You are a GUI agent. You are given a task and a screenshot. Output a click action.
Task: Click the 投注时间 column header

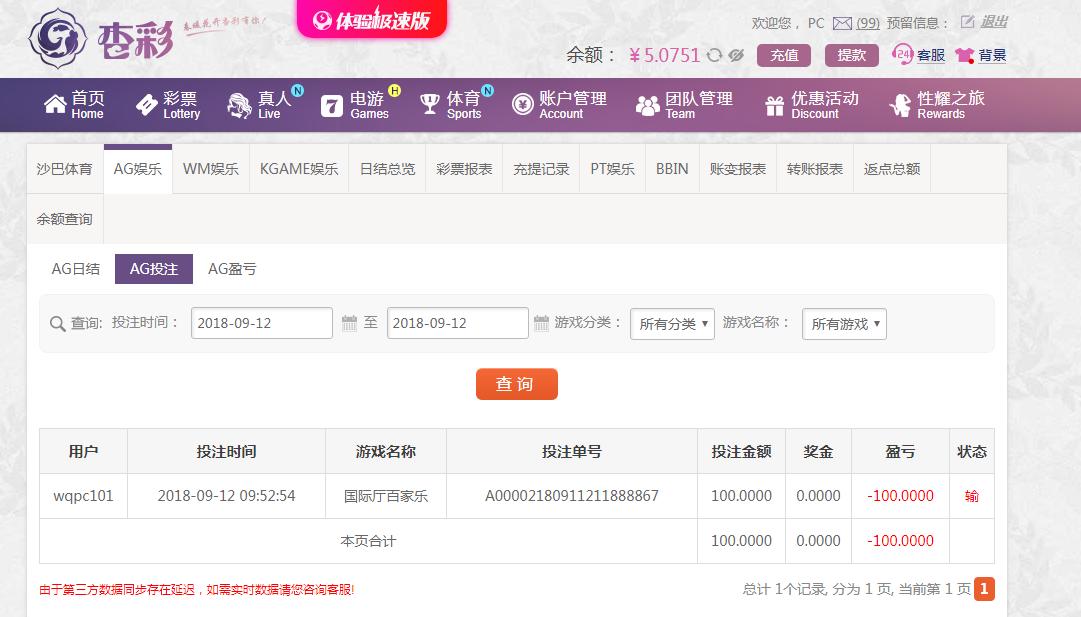pyautogui.click(x=226, y=452)
